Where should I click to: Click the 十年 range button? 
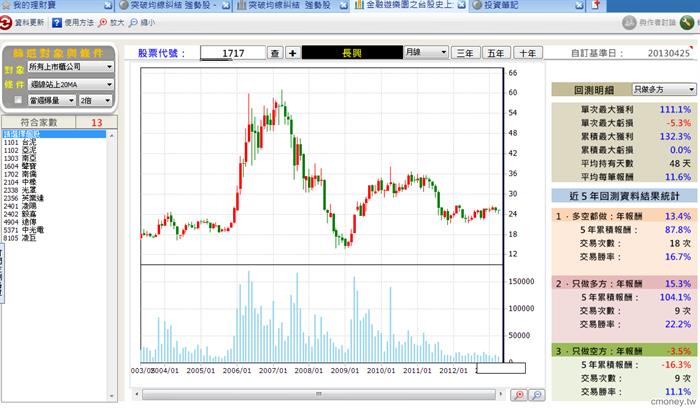(528, 53)
